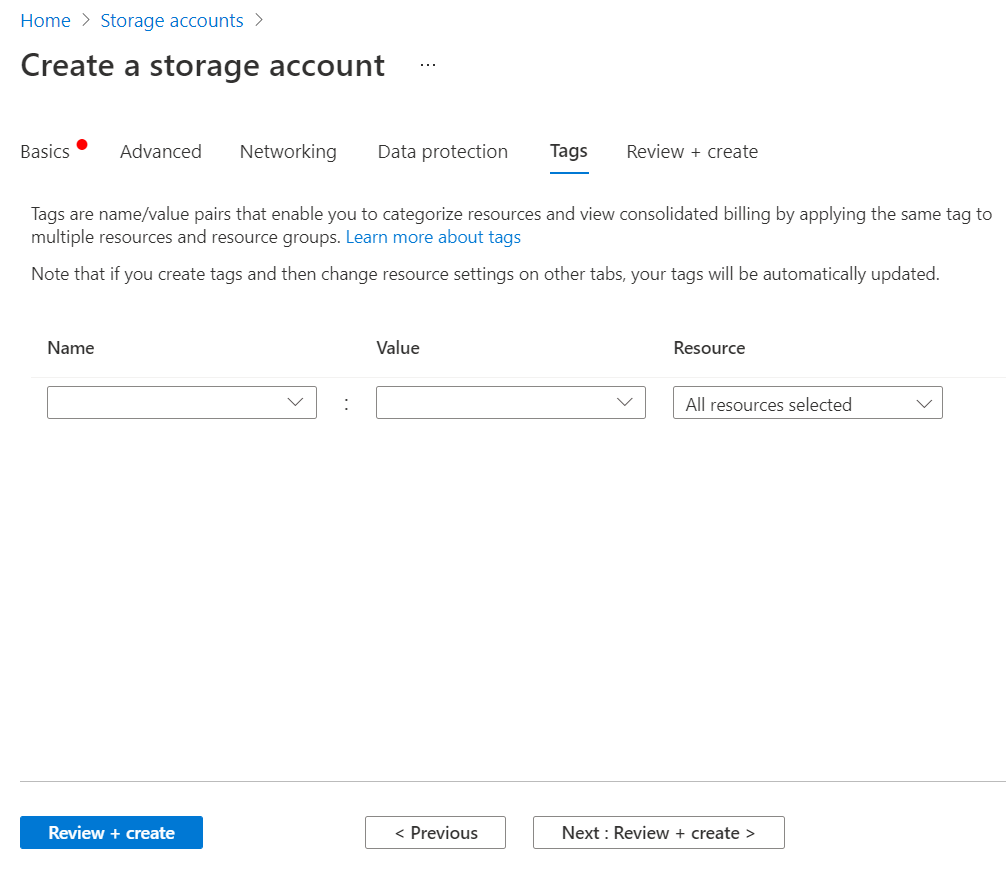Image resolution: width=1006 pixels, height=876 pixels.
Task: Open the Advanced tab
Action: [x=161, y=152]
